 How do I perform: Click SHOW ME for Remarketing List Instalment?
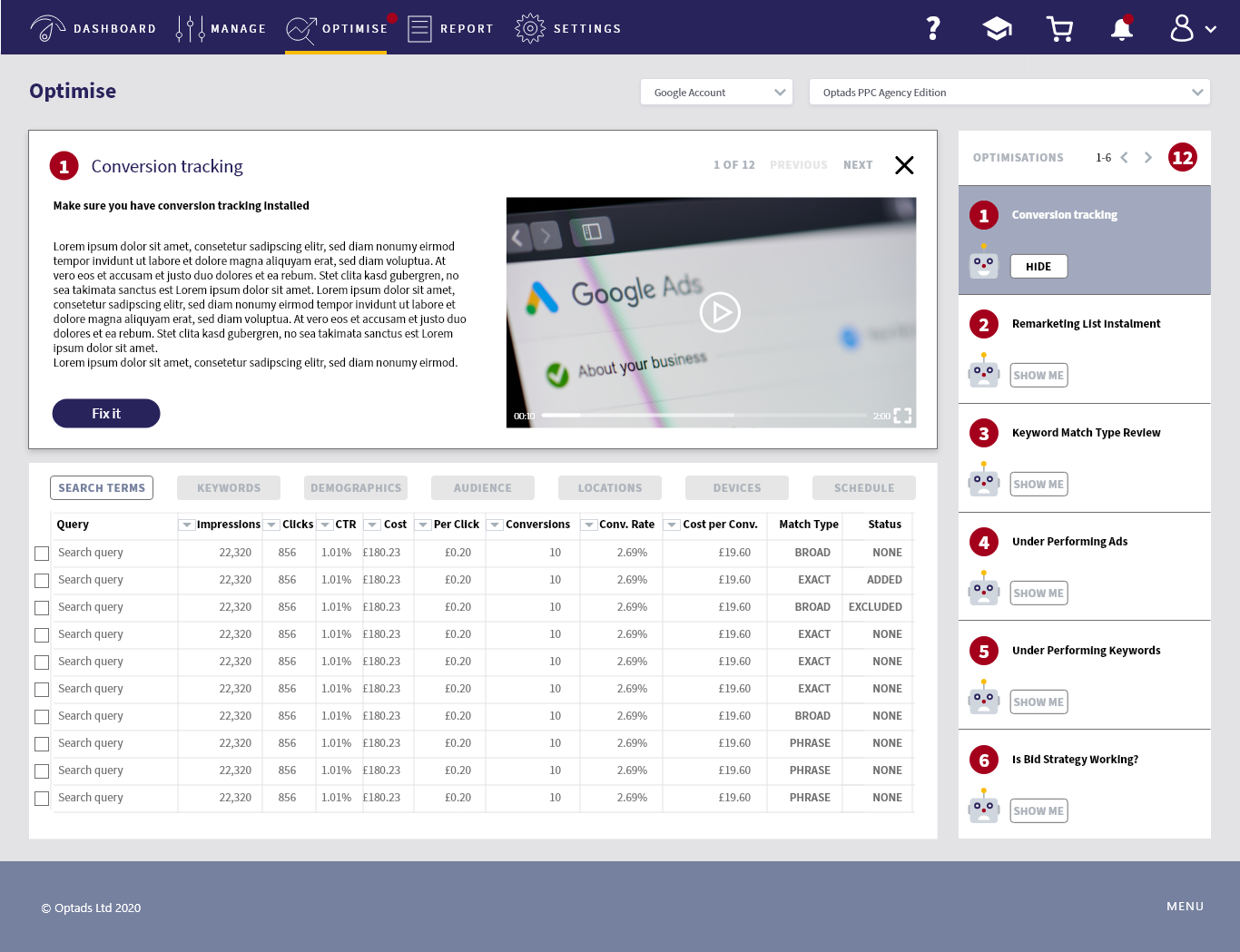1038,375
